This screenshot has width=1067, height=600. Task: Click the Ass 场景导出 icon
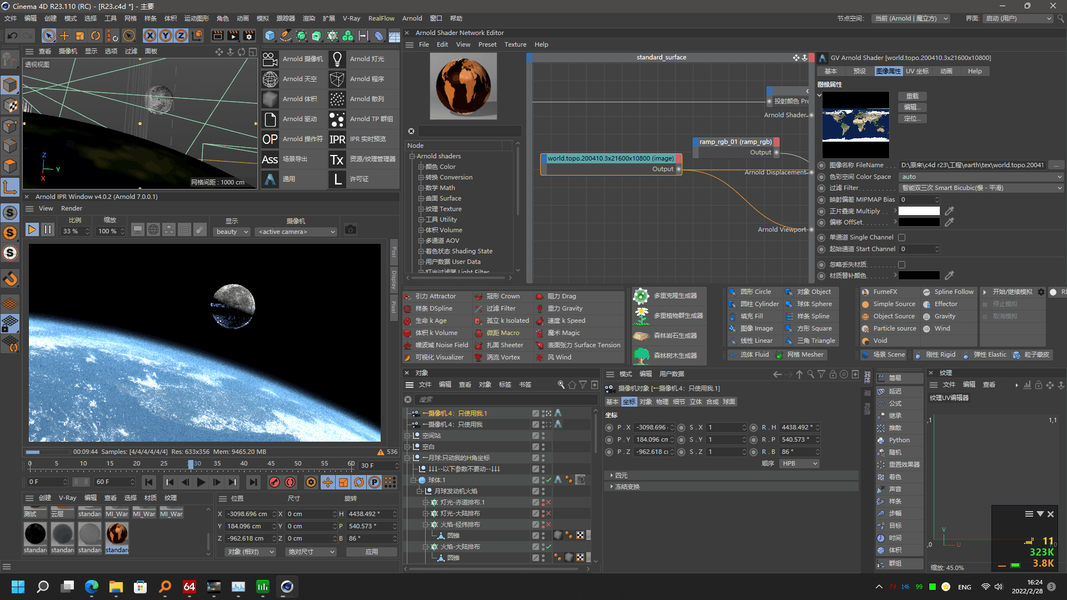coord(270,159)
